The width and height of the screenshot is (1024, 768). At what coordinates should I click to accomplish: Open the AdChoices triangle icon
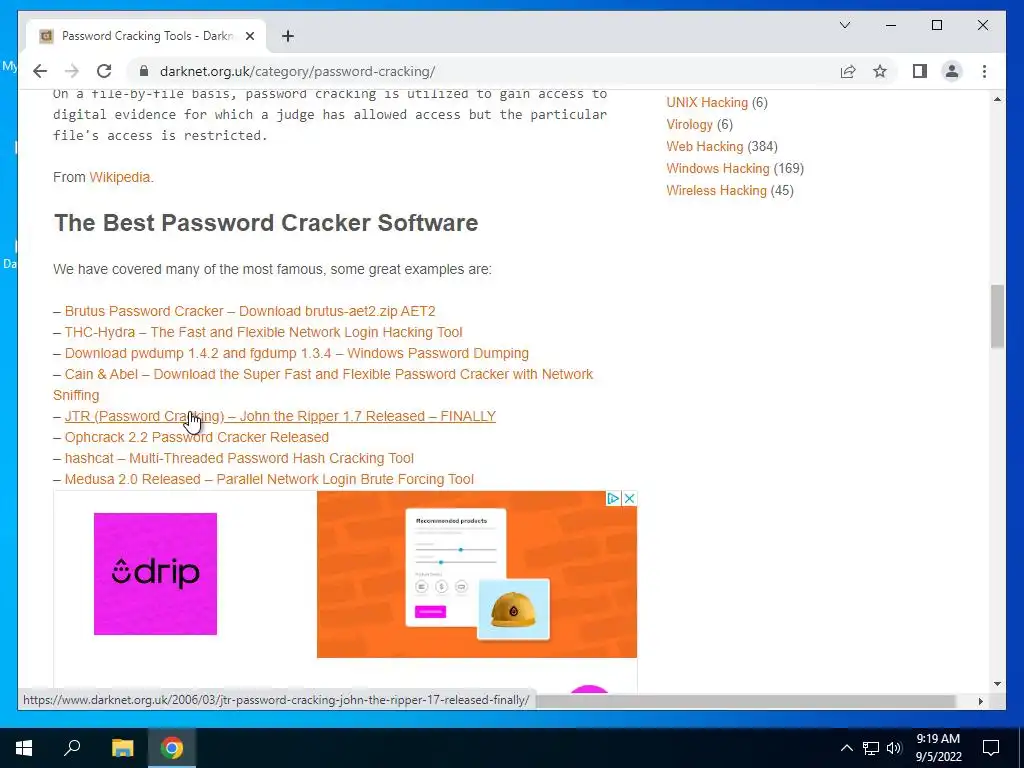[613, 499]
